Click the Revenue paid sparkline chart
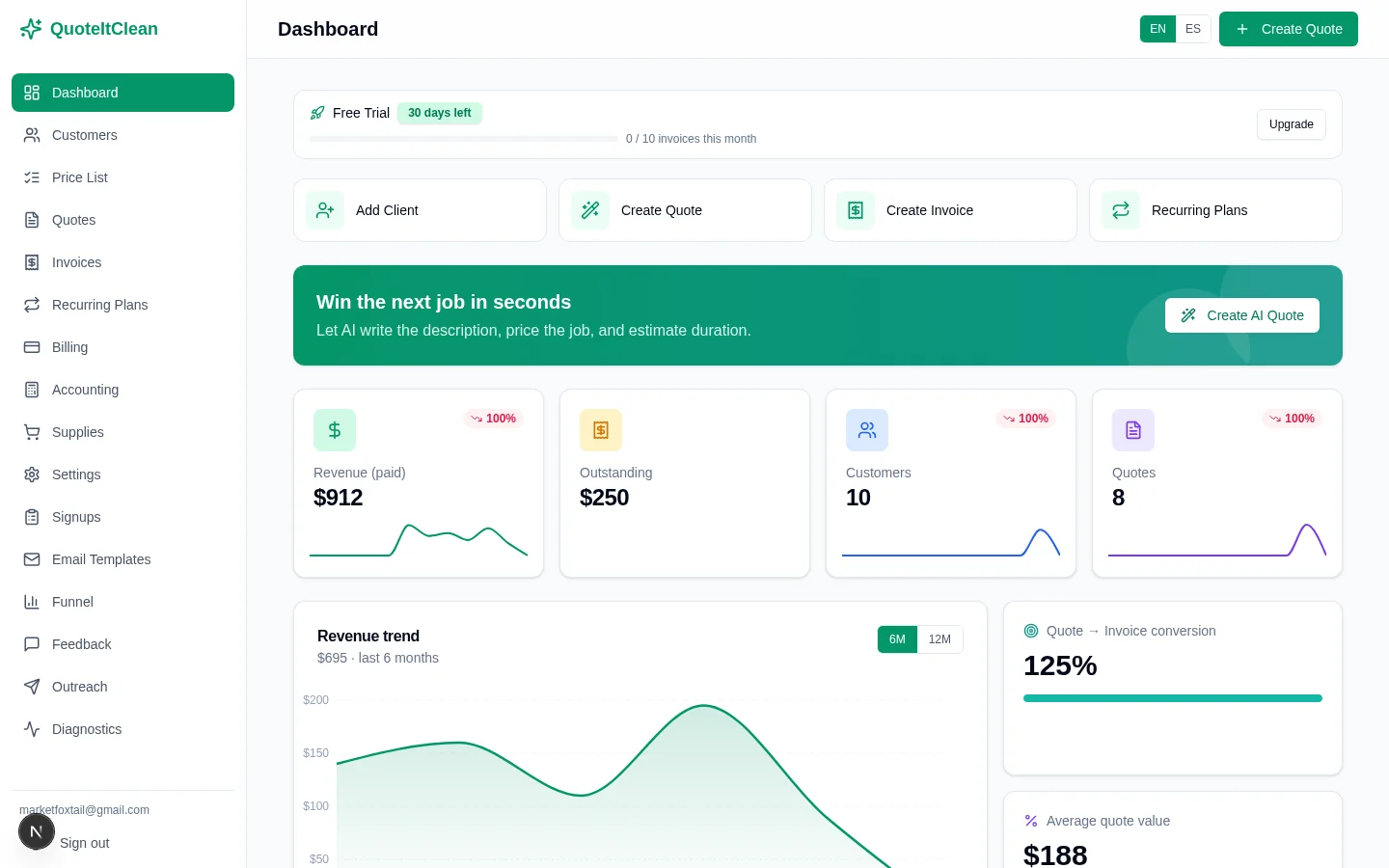The width and height of the screenshot is (1389, 868). tap(419, 540)
